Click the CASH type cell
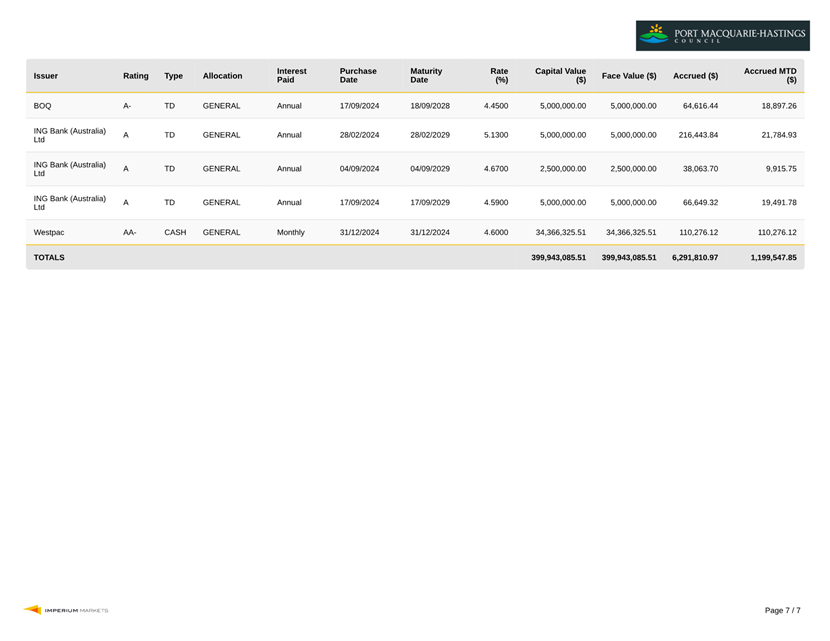 tap(175, 232)
